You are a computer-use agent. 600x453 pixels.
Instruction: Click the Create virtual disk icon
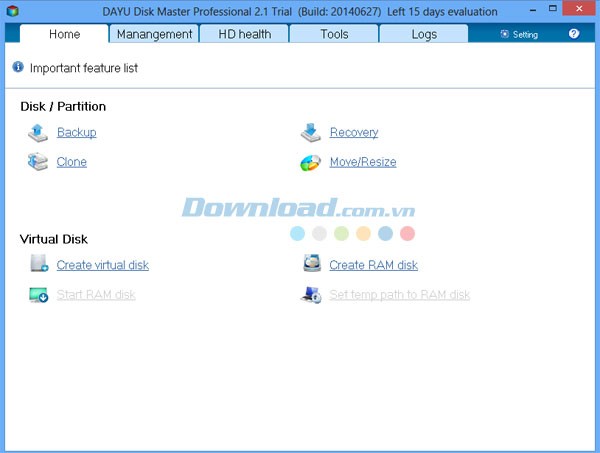39,264
